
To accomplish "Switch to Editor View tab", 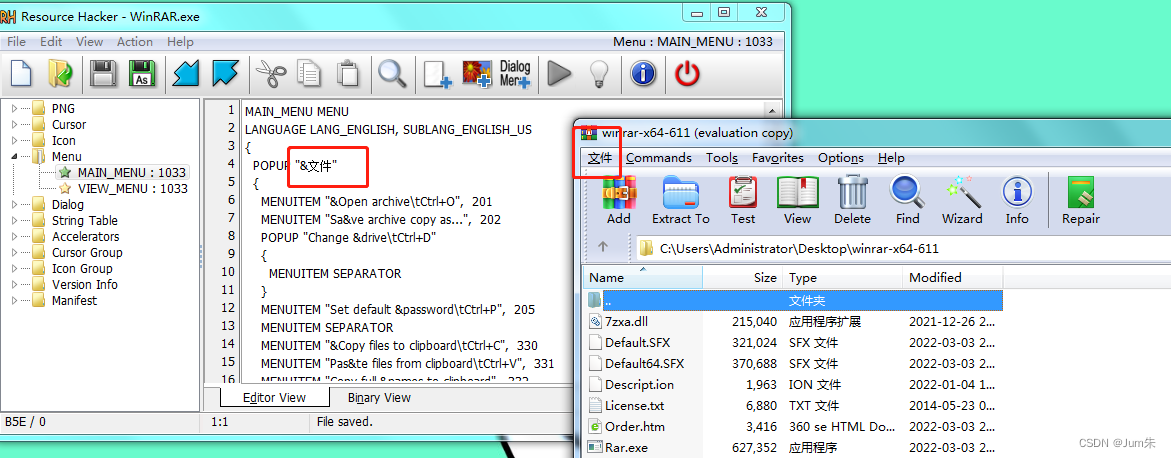I will coord(275,397).
